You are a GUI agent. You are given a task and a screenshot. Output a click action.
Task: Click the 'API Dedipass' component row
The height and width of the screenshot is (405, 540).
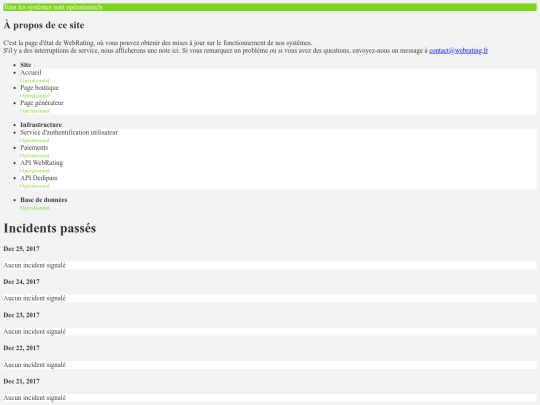(x=278, y=181)
